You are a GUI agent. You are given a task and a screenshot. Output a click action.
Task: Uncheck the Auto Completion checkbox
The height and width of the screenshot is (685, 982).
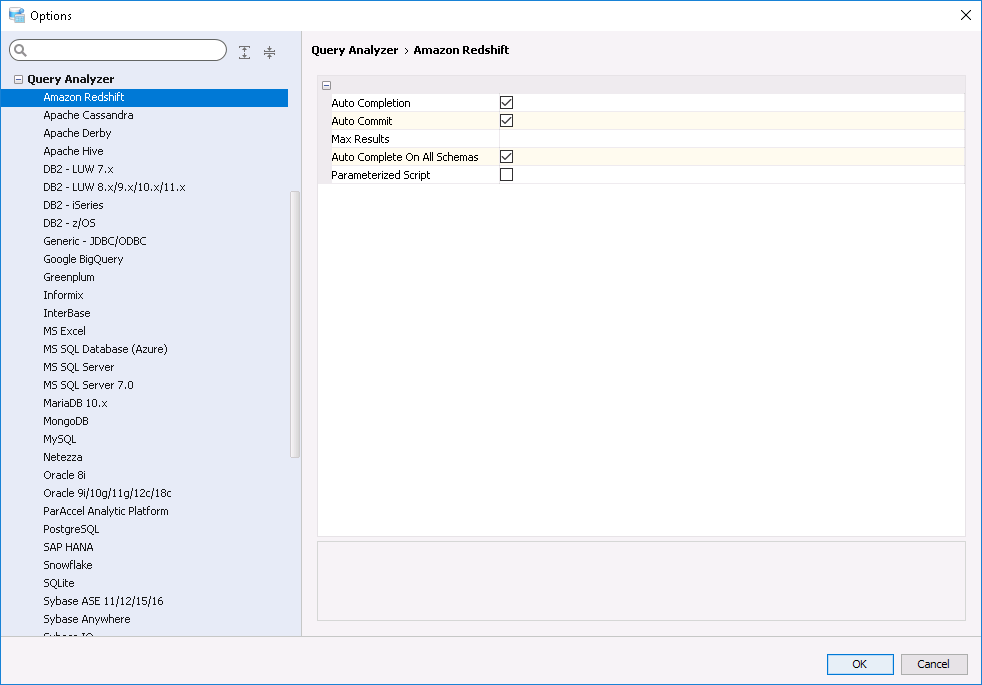506,103
